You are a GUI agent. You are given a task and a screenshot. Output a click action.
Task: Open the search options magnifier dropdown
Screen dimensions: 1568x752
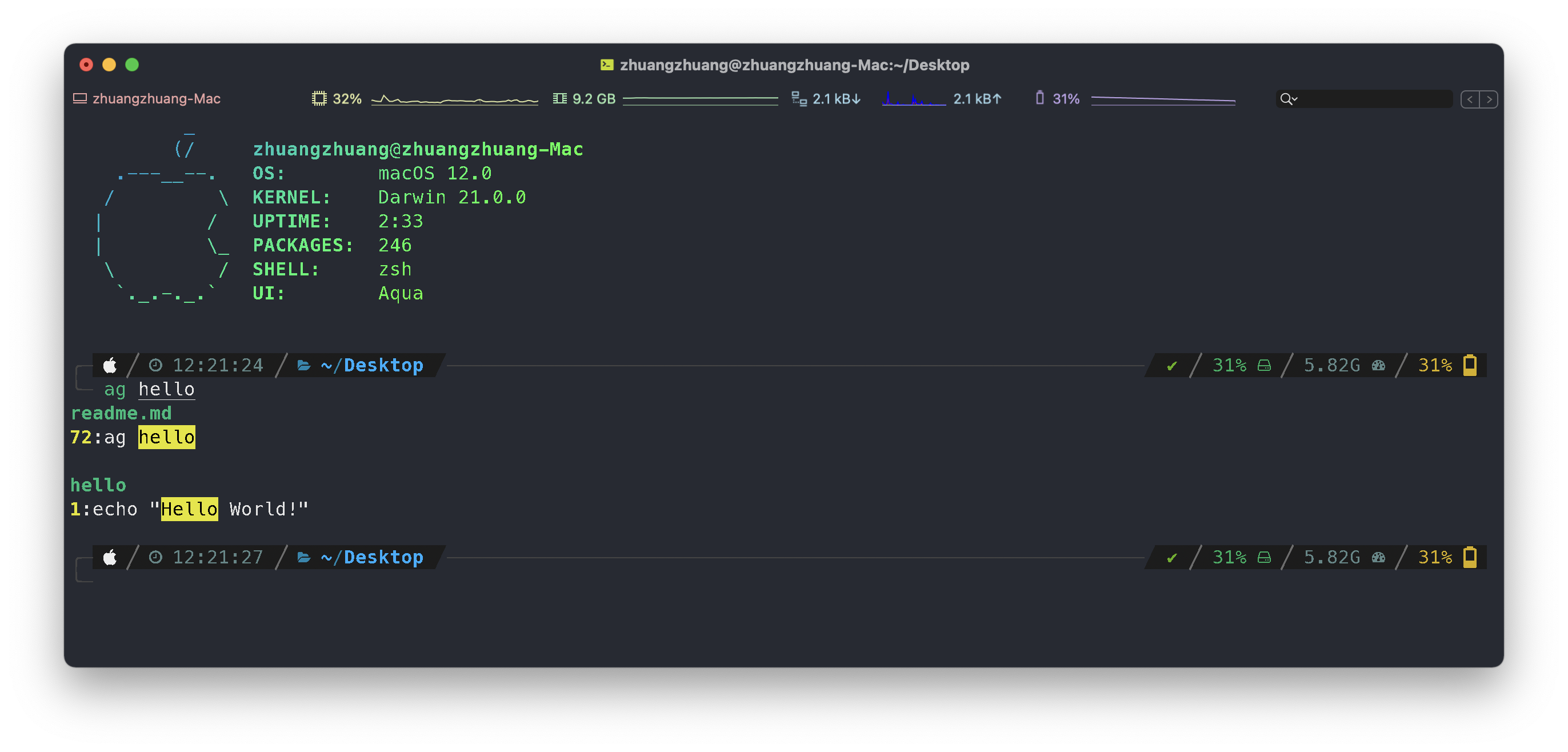coord(1289,99)
